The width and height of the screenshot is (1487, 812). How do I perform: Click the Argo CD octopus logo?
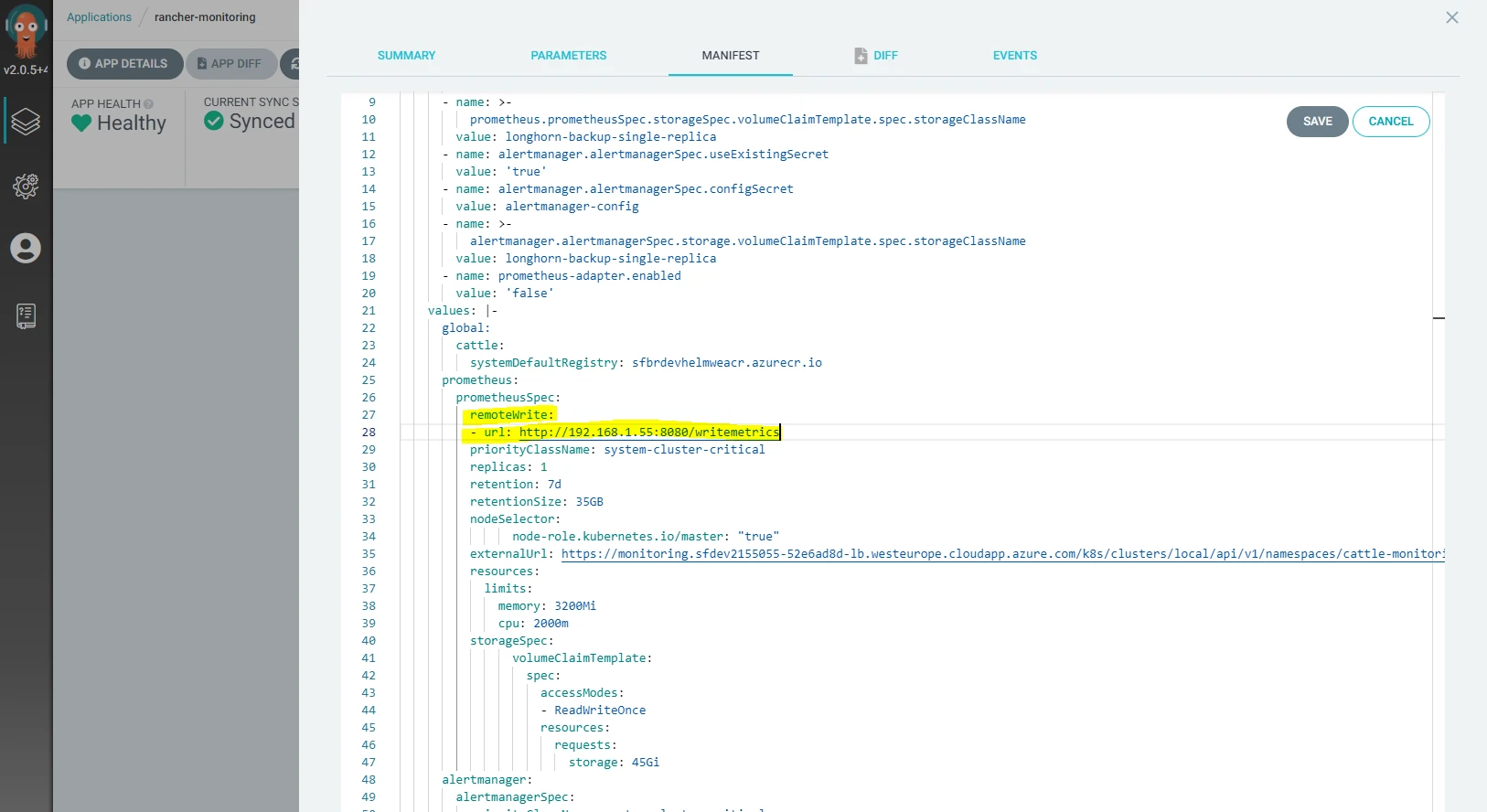[27, 30]
